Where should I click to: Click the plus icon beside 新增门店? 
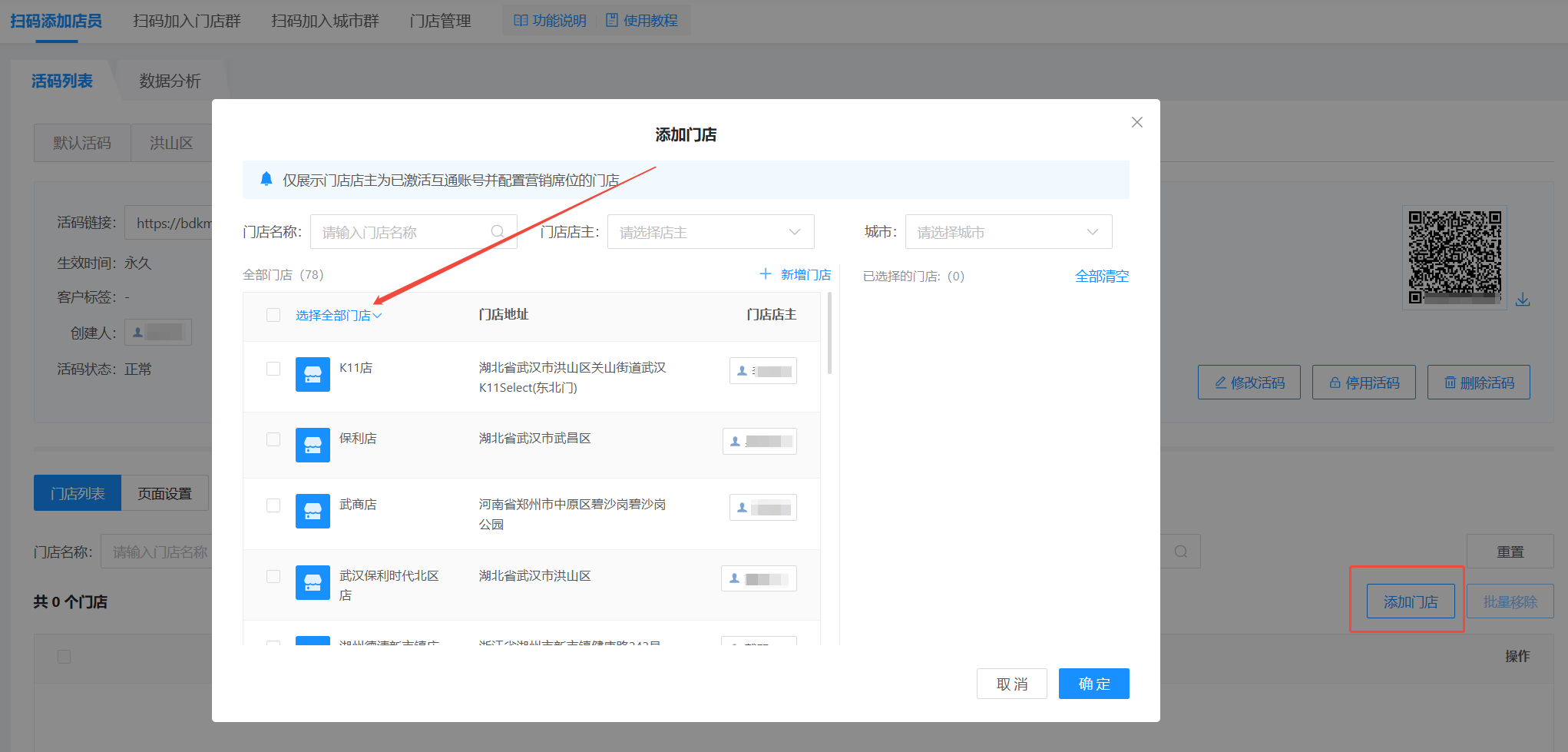click(x=766, y=274)
